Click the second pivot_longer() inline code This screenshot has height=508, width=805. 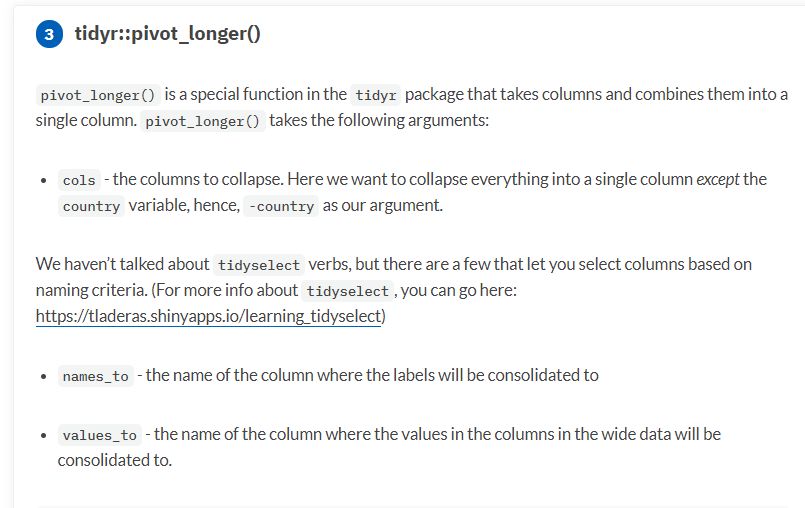(x=203, y=121)
